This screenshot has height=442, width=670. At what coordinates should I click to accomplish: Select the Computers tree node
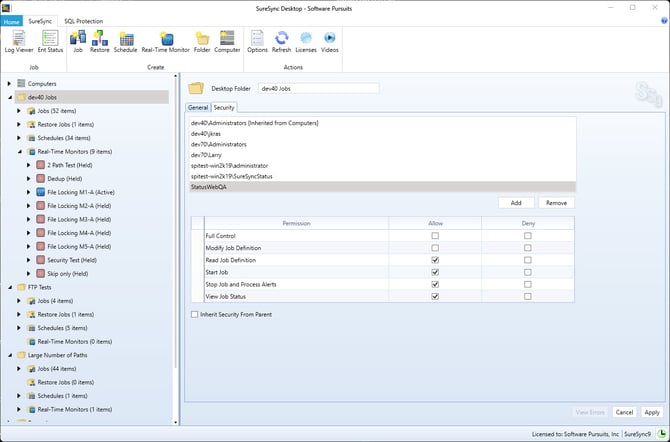click(42, 84)
